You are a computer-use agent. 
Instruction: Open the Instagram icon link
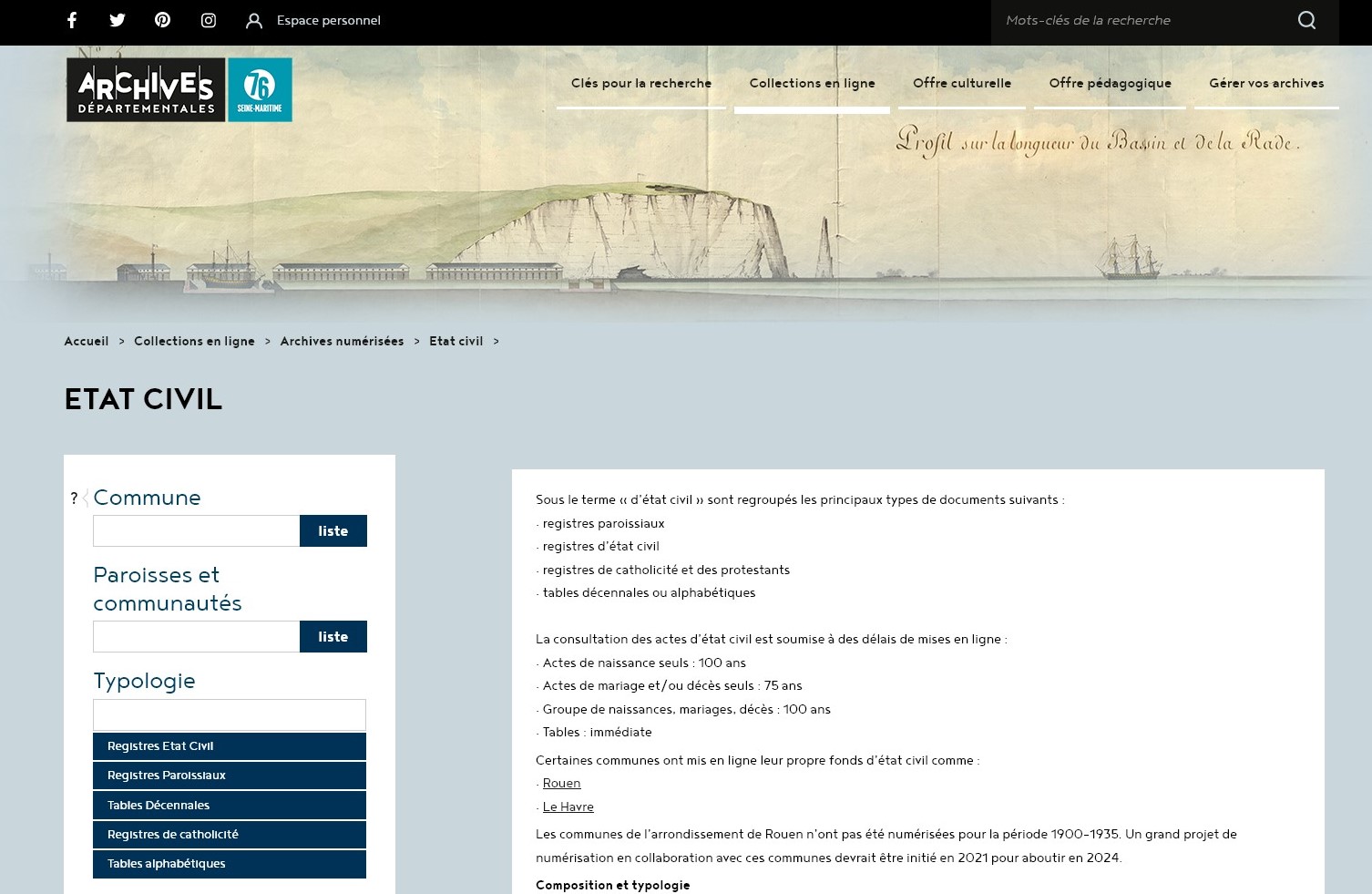(209, 20)
